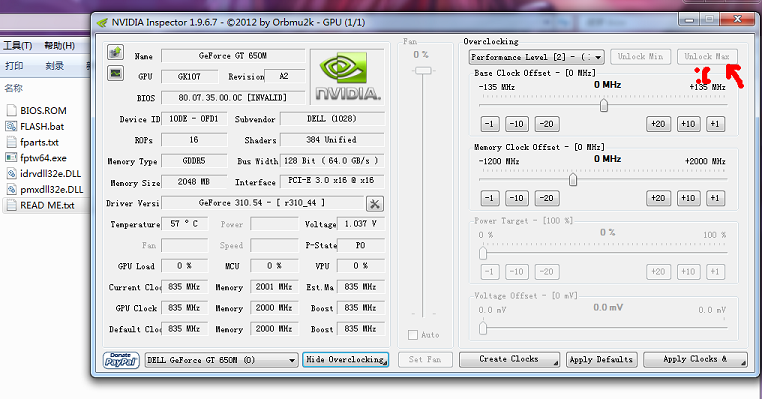Click the upload screenshot icon beside Name
762x399 pixels.
[x=115, y=52]
